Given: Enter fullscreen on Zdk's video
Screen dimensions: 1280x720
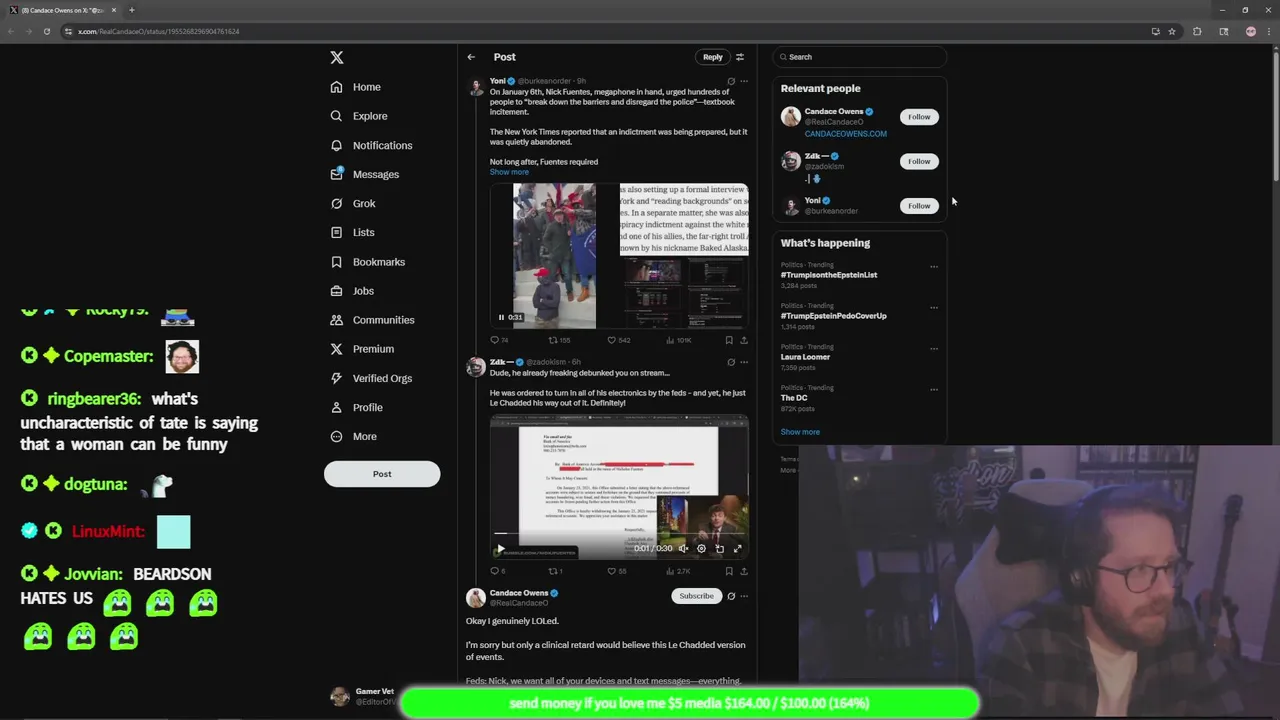Looking at the screenshot, I should click(738, 548).
